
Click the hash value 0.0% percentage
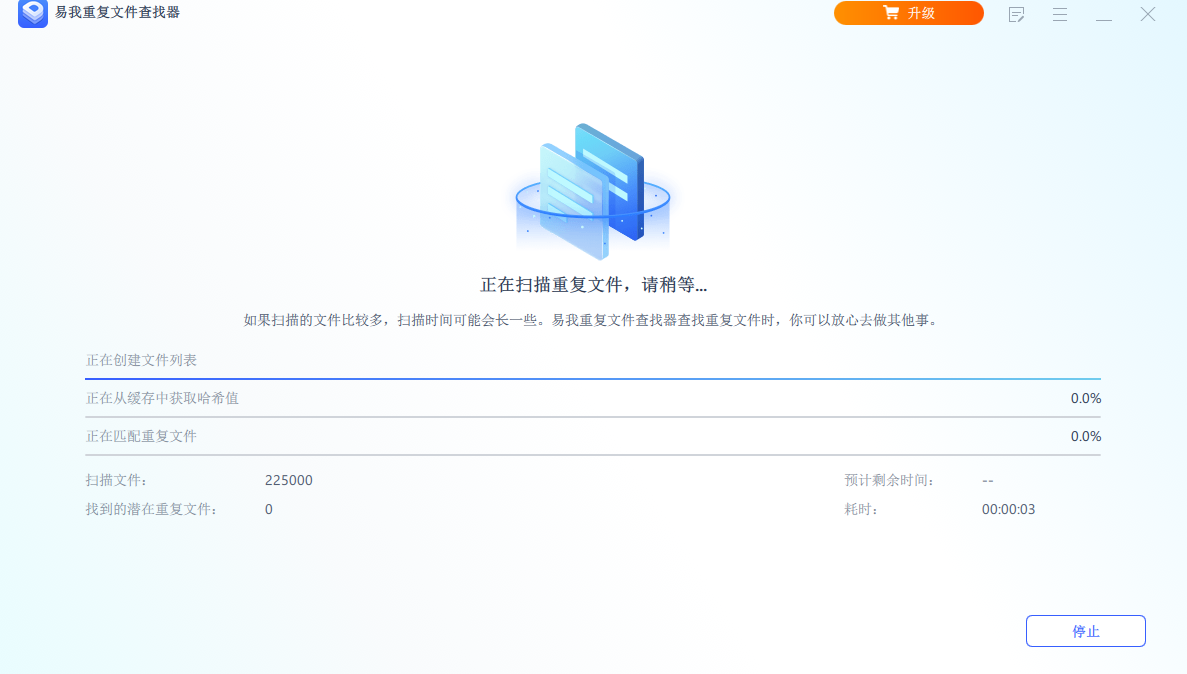click(1085, 398)
